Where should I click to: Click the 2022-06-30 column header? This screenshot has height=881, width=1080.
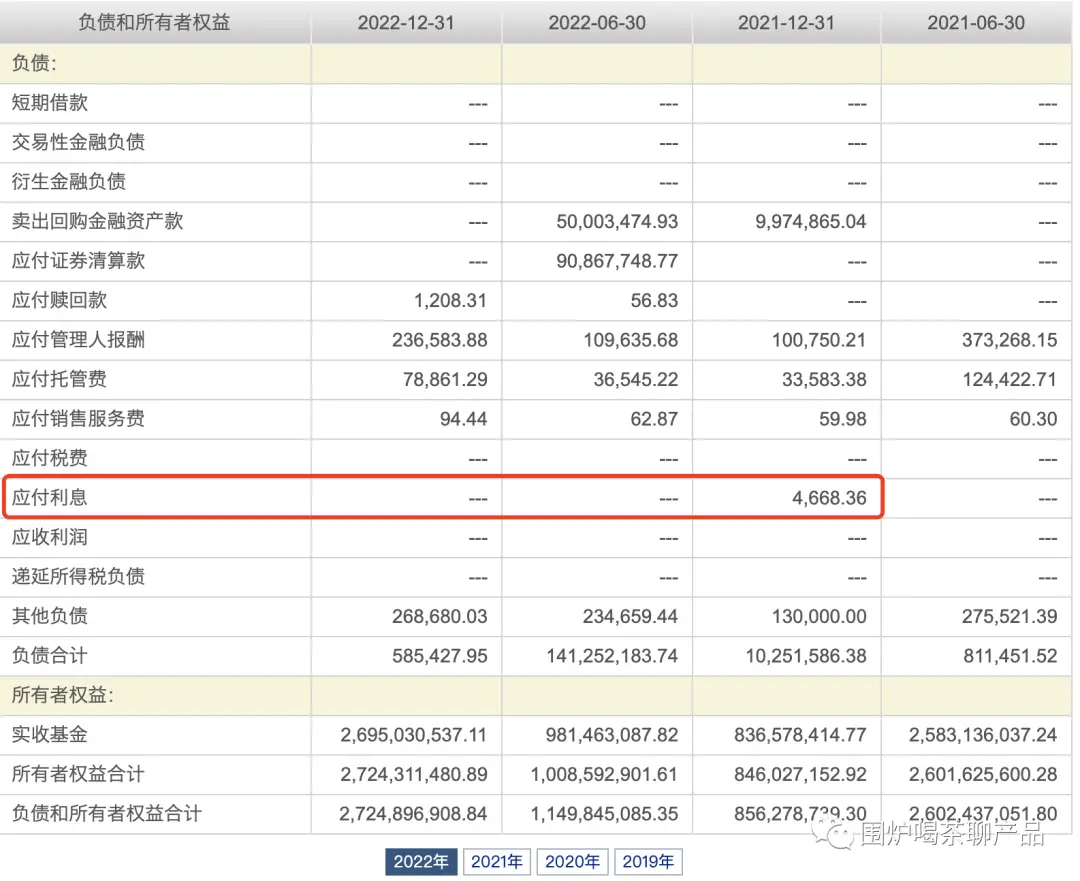[596, 22]
